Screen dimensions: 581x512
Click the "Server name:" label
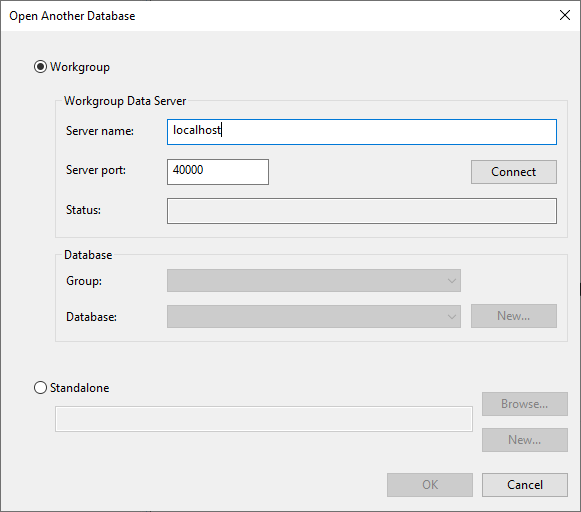pos(100,131)
